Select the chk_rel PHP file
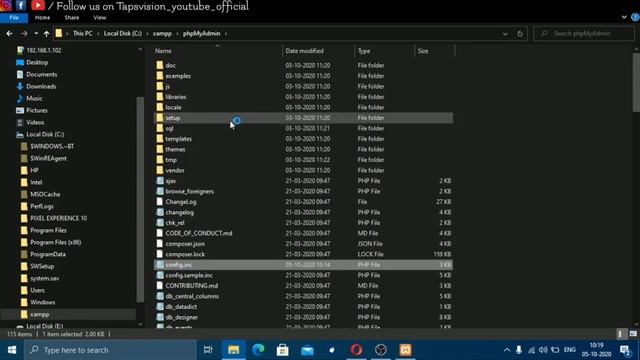The width and height of the screenshot is (640, 360). [303, 223]
